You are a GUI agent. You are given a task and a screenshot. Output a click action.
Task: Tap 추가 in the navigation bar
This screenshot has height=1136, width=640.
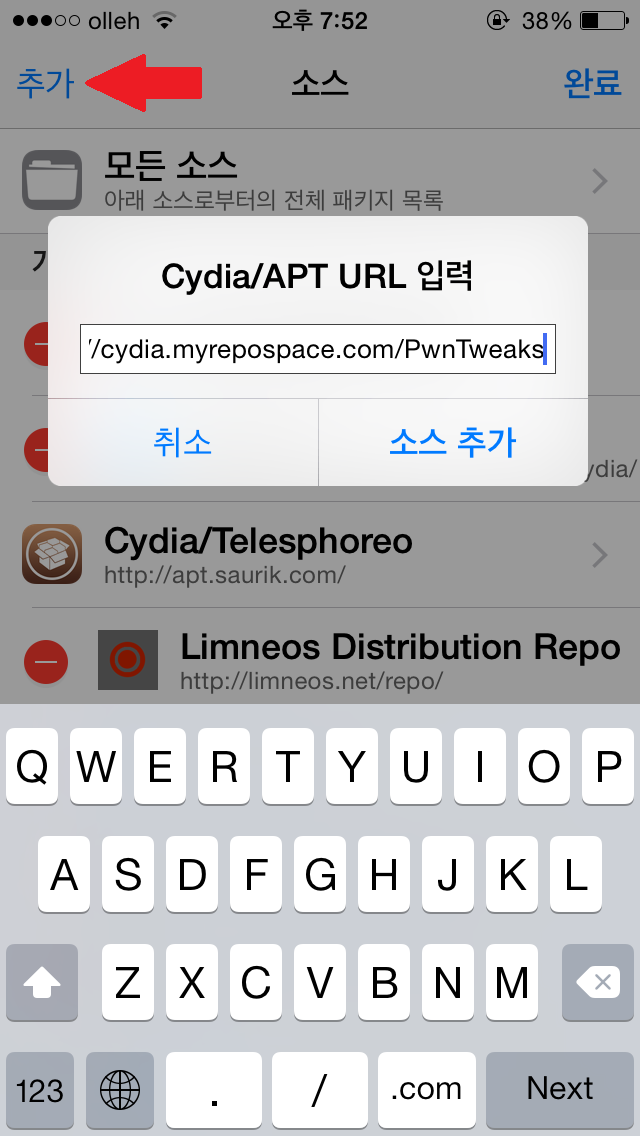[x=45, y=83]
